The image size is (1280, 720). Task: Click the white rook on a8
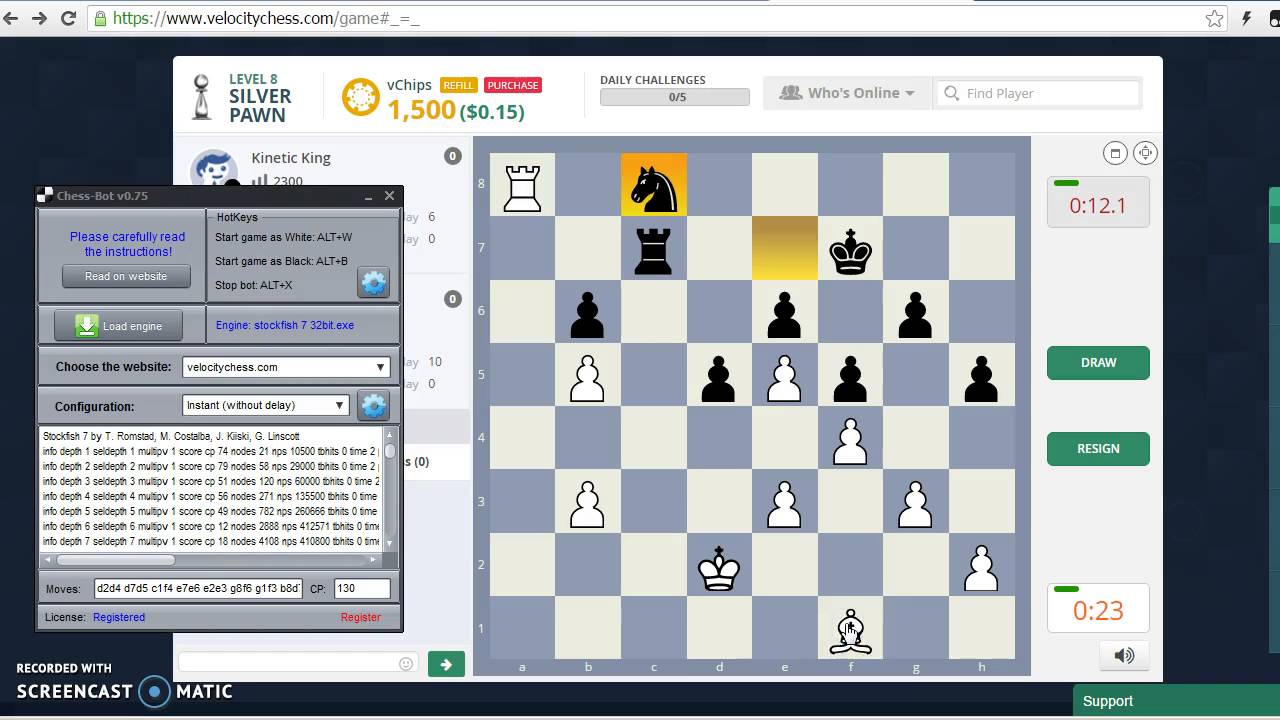click(x=522, y=189)
